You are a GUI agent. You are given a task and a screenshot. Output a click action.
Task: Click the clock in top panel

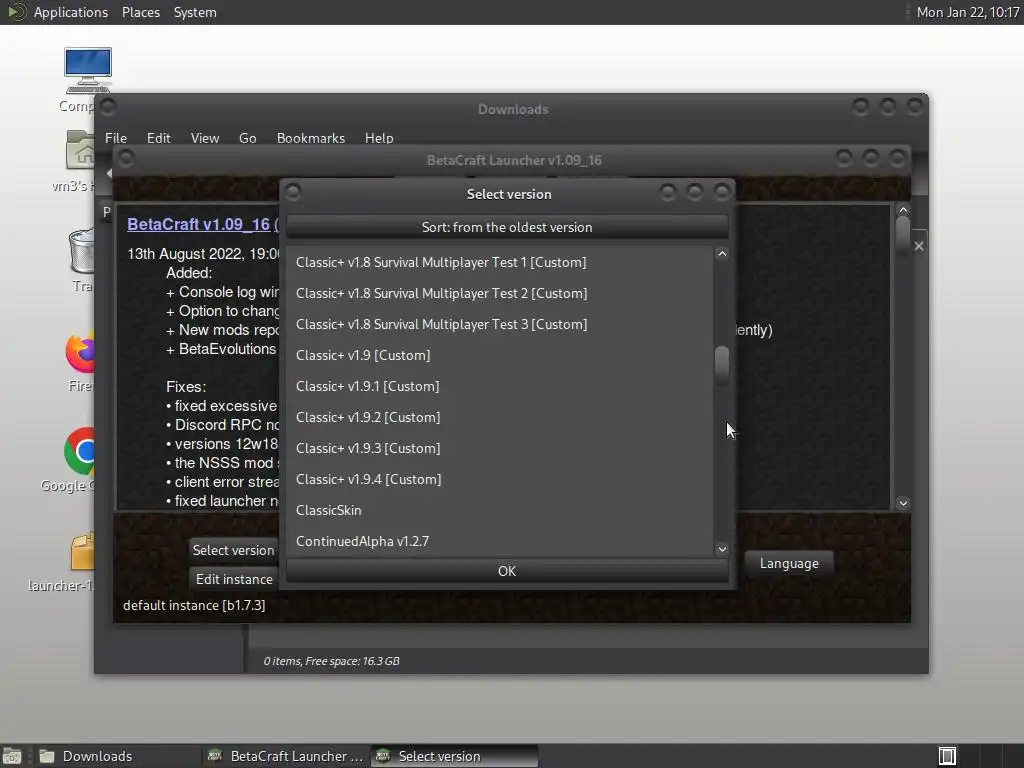pyautogui.click(x=968, y=12)
